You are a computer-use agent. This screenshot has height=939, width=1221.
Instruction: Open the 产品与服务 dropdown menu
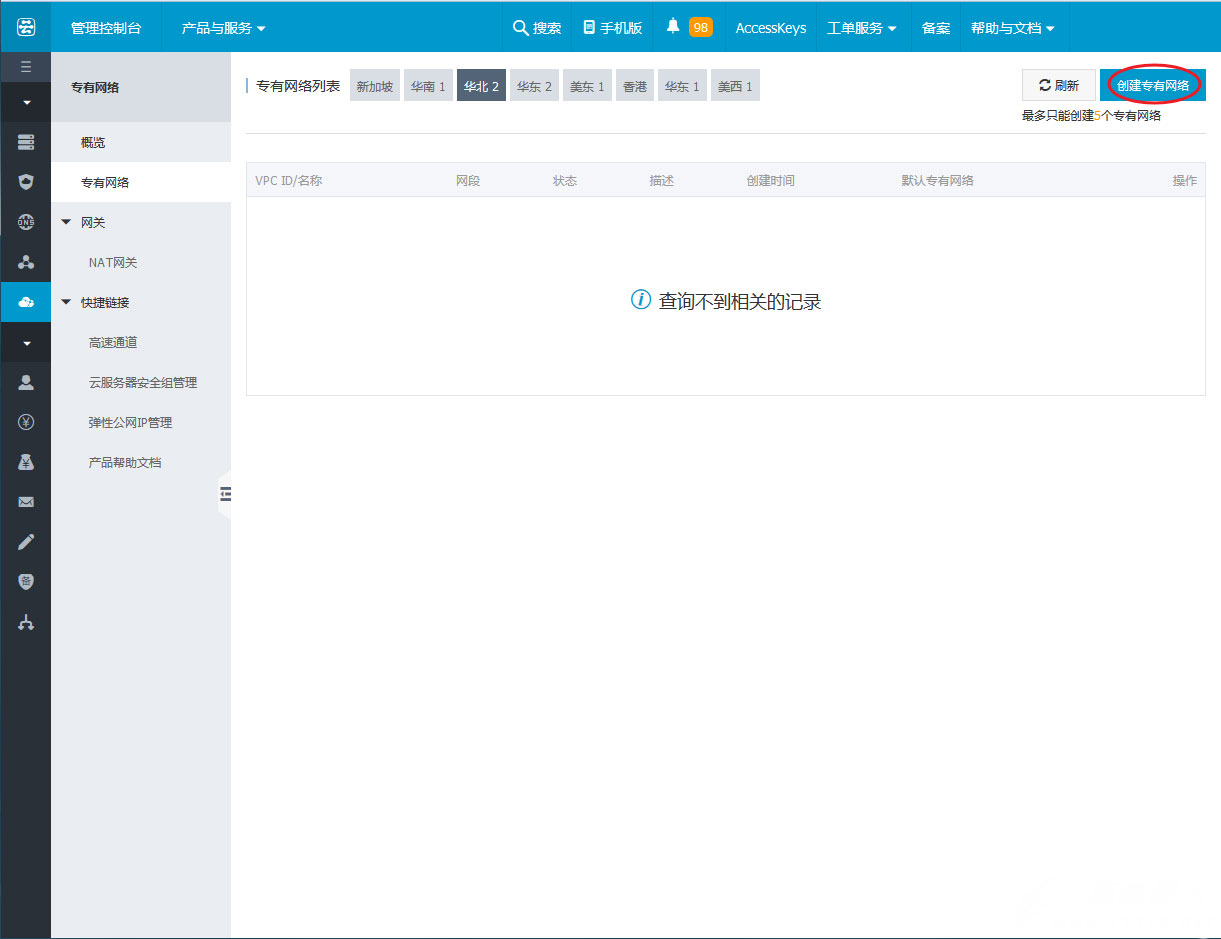223,28
